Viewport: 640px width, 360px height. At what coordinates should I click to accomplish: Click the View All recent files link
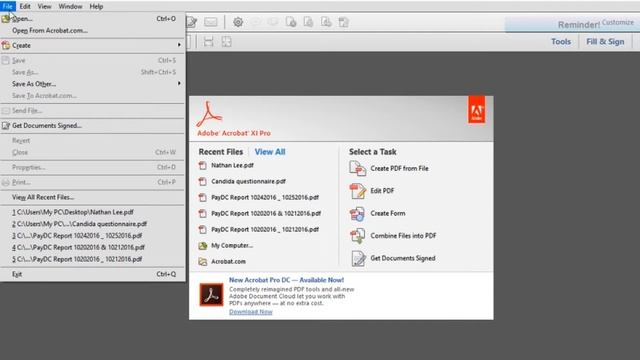270,152
